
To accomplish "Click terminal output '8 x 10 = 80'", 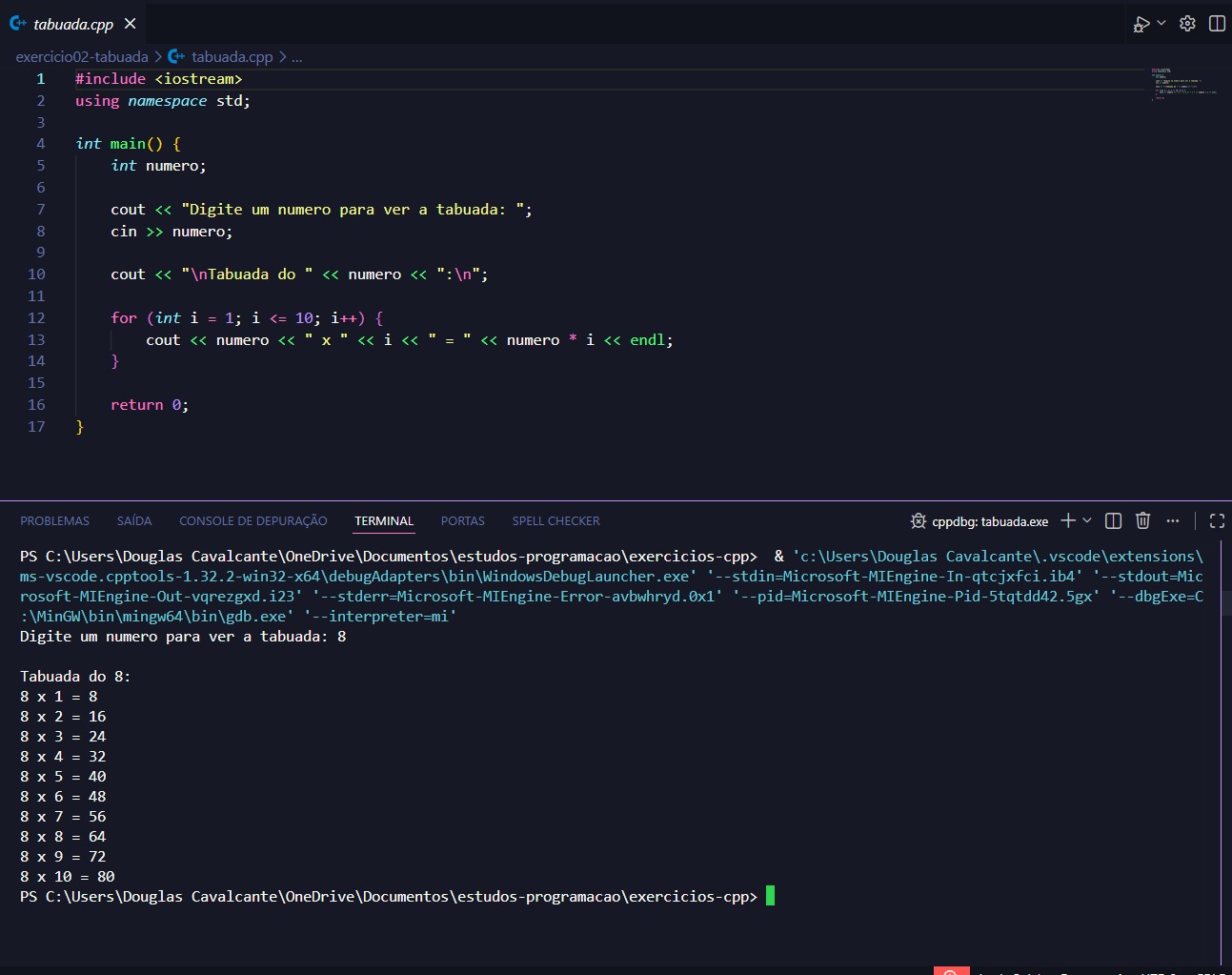I will pos(68,877).
